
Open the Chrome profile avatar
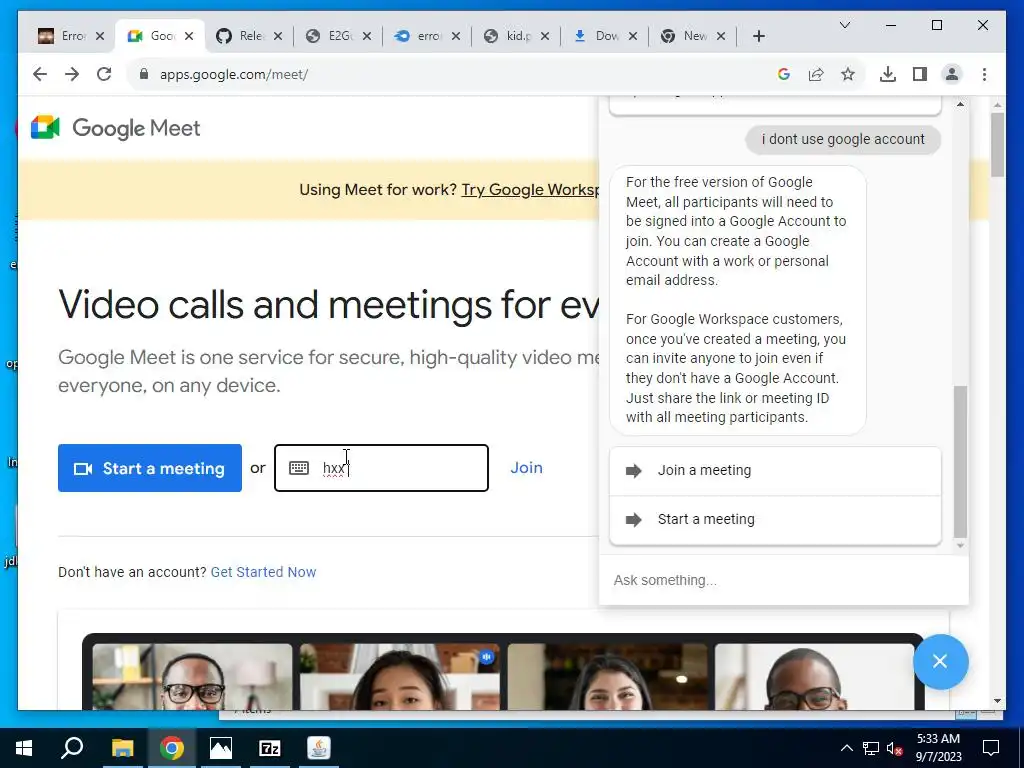click(x=952, y=74)
